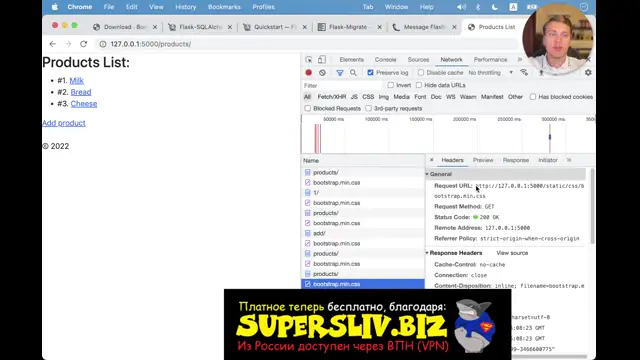Screen dimensions: 640x360
Task: Switch to the Console panel
Action: click(x=385, y=60)
